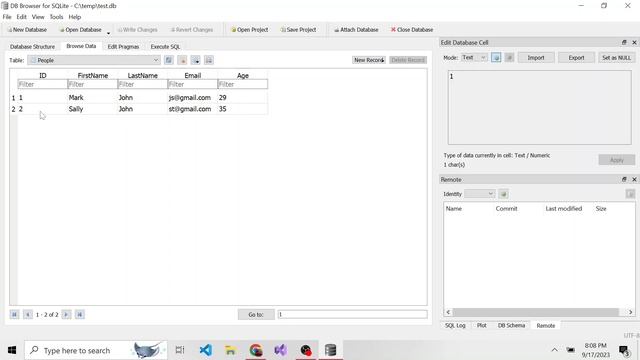The width and height of the screenshot is (640, 360).
Task: Click Close Database toolbar button
Action: [x=412, y=30]
